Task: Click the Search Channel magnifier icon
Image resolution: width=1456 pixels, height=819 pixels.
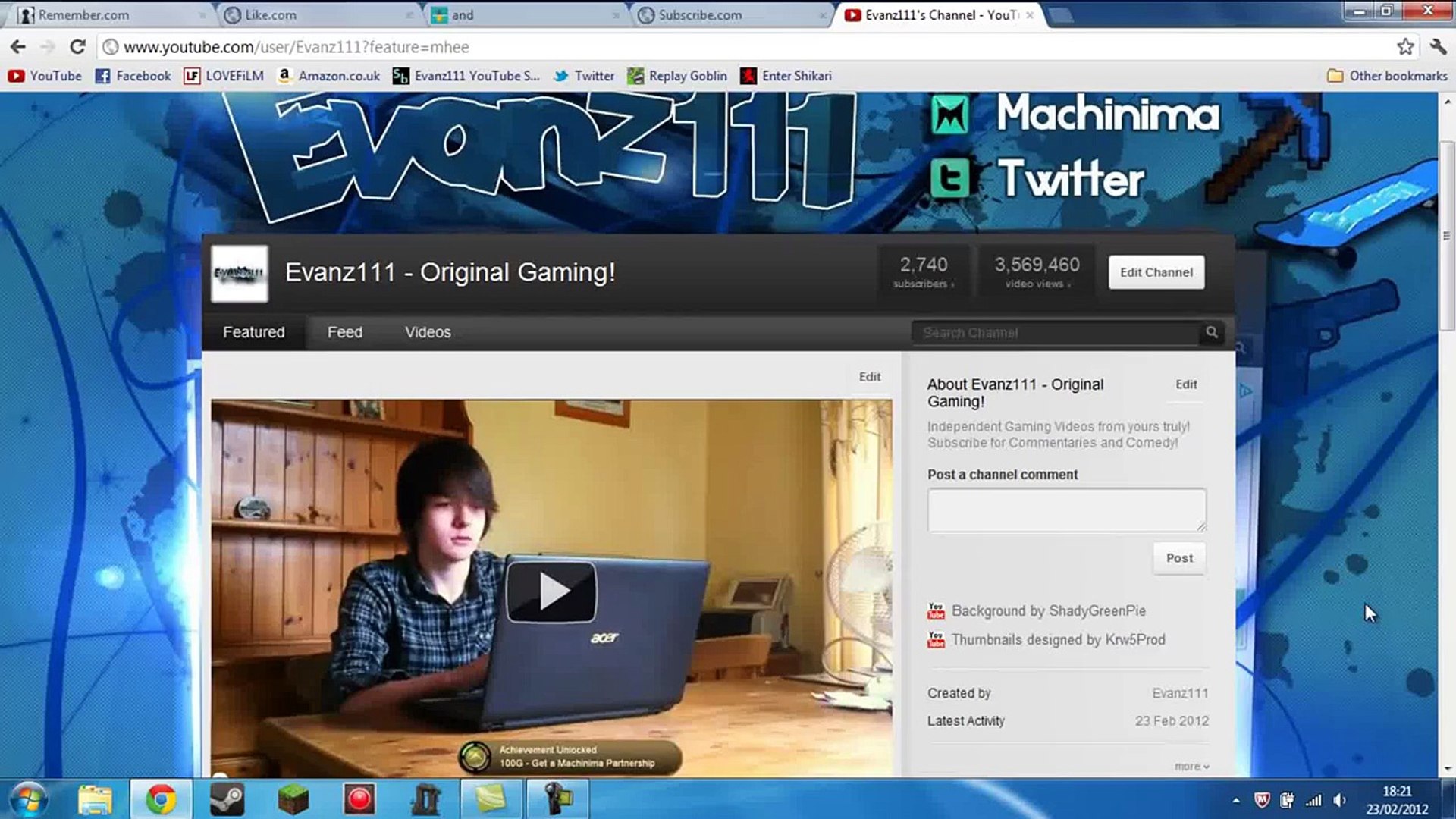Action: coord(1212,332)
